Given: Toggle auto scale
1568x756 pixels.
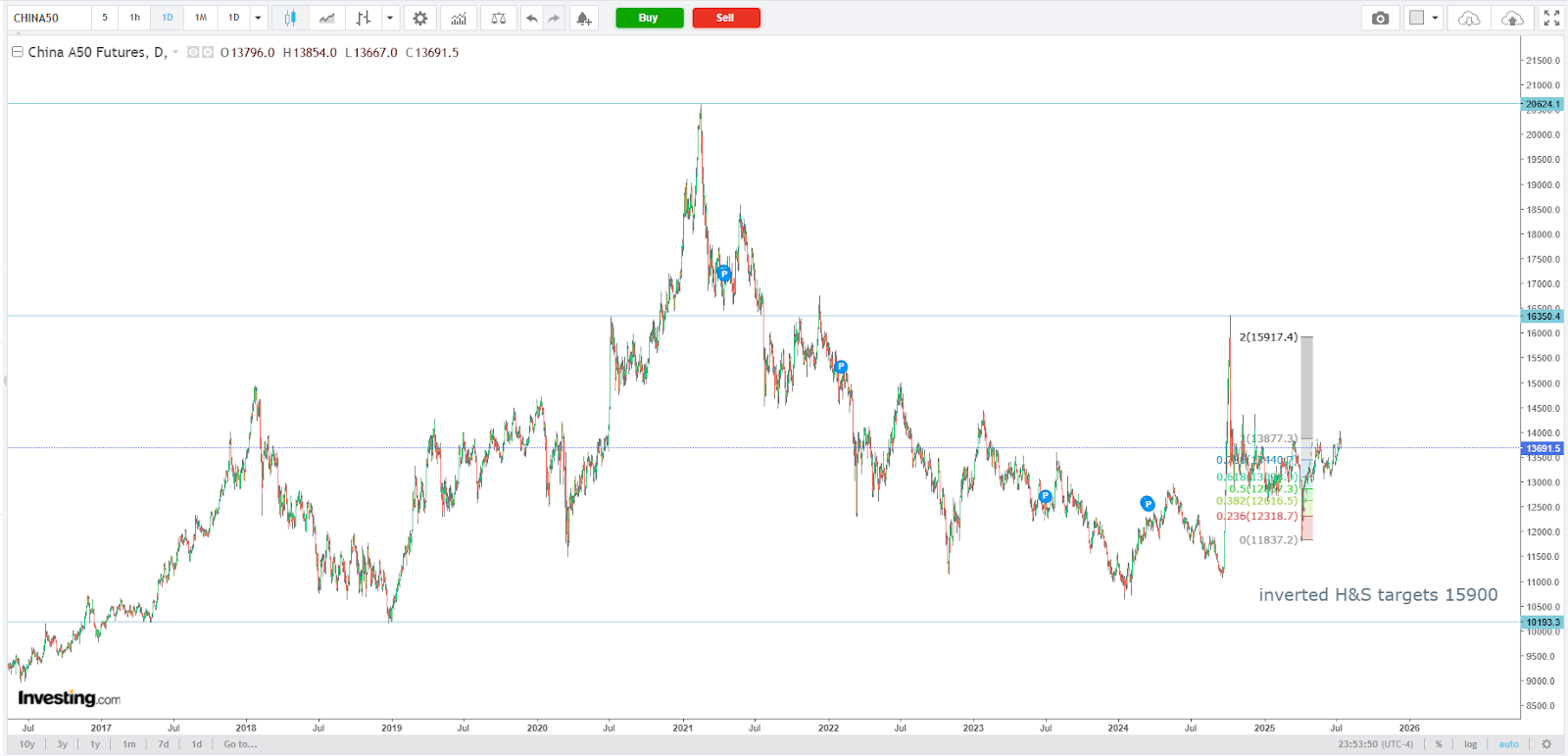Looking at the screenshot, I should pyautogui.click(x=1509, y=744).
